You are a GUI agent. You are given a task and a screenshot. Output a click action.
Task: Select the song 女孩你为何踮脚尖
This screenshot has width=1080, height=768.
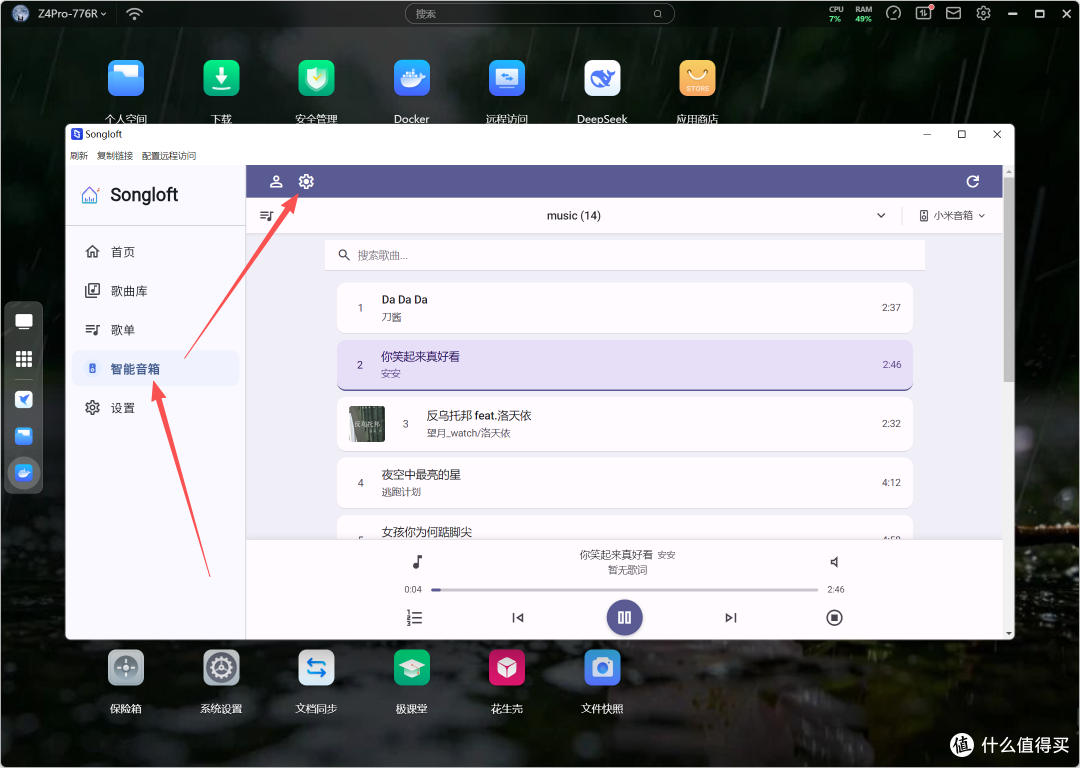625,528
